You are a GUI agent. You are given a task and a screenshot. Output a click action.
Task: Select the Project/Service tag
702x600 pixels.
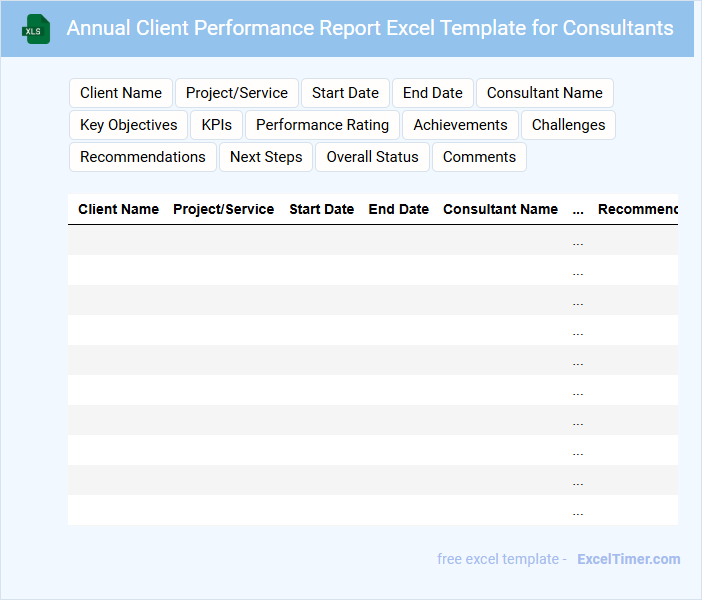point(237,93)
